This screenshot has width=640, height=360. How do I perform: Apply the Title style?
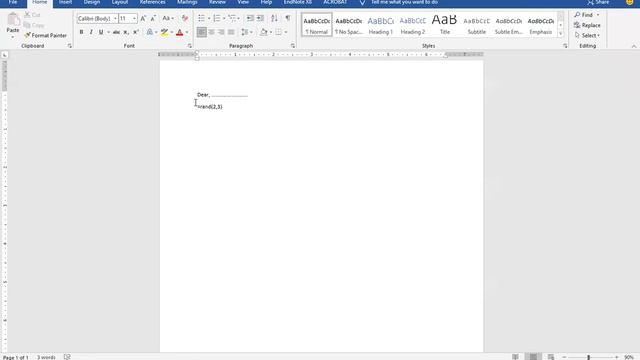pyautogui.click(x=444, y=25)
